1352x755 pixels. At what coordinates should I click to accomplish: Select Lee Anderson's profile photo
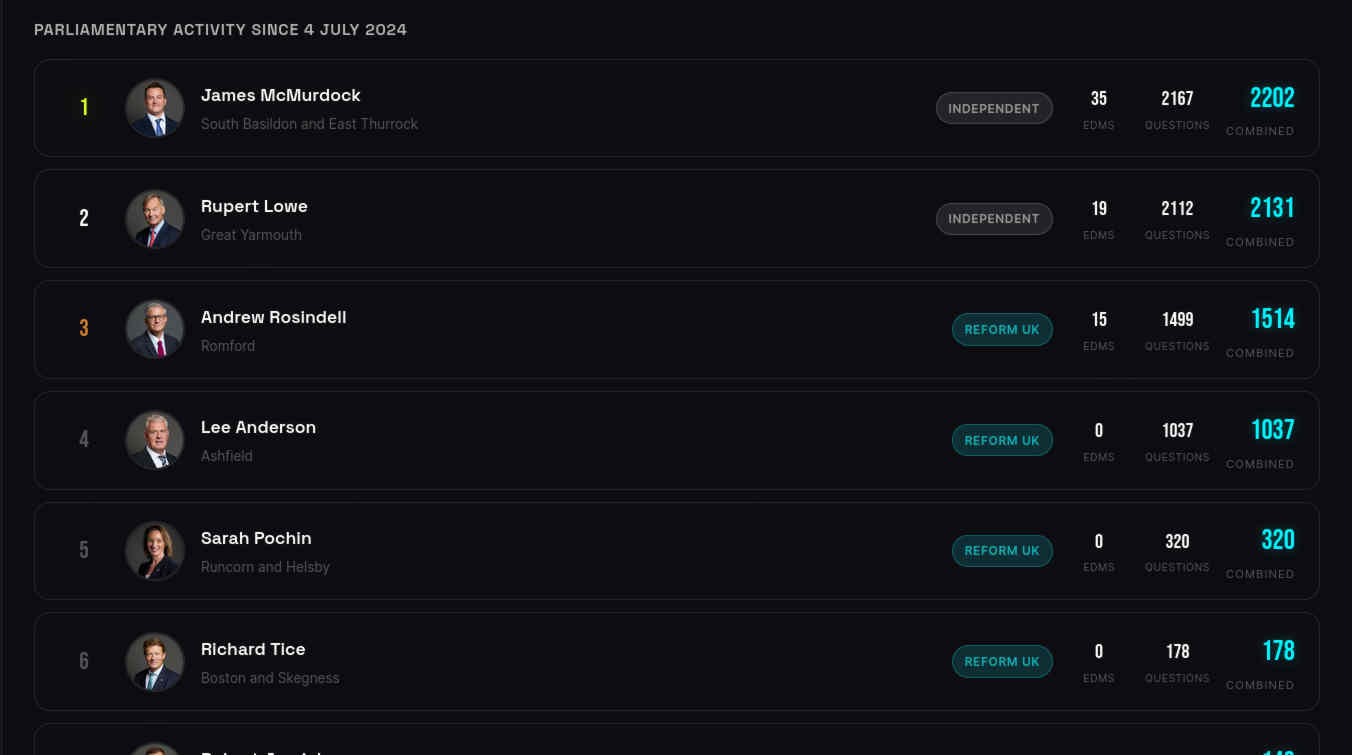click(x=155, y=440)
